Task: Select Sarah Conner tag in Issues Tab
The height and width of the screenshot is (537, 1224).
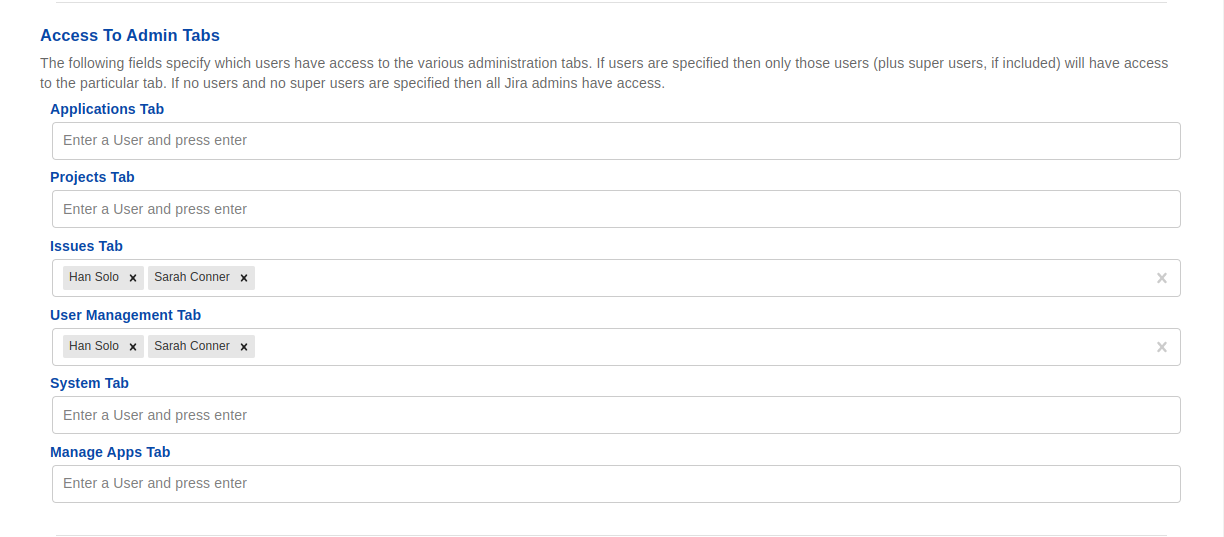Action: tap(191, 277)
